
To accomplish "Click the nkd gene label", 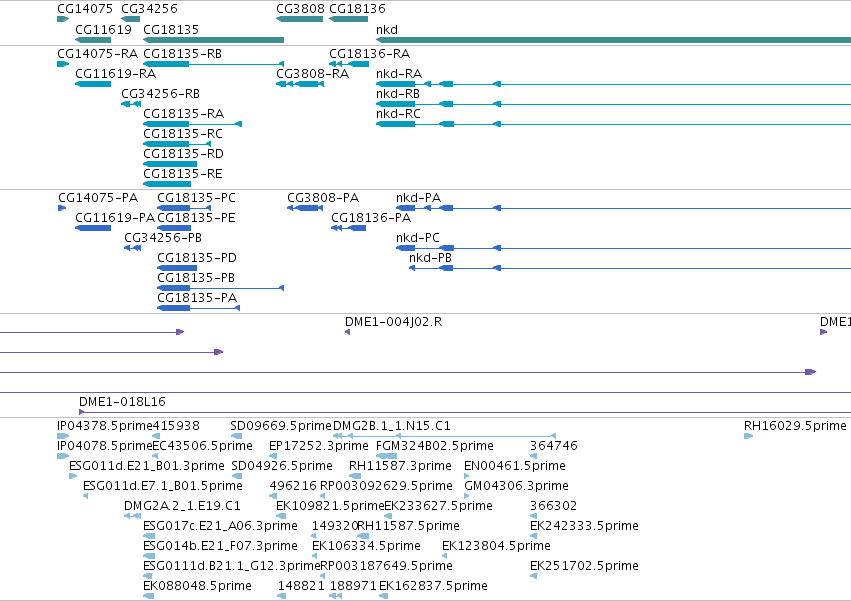I will pos(387,30).
